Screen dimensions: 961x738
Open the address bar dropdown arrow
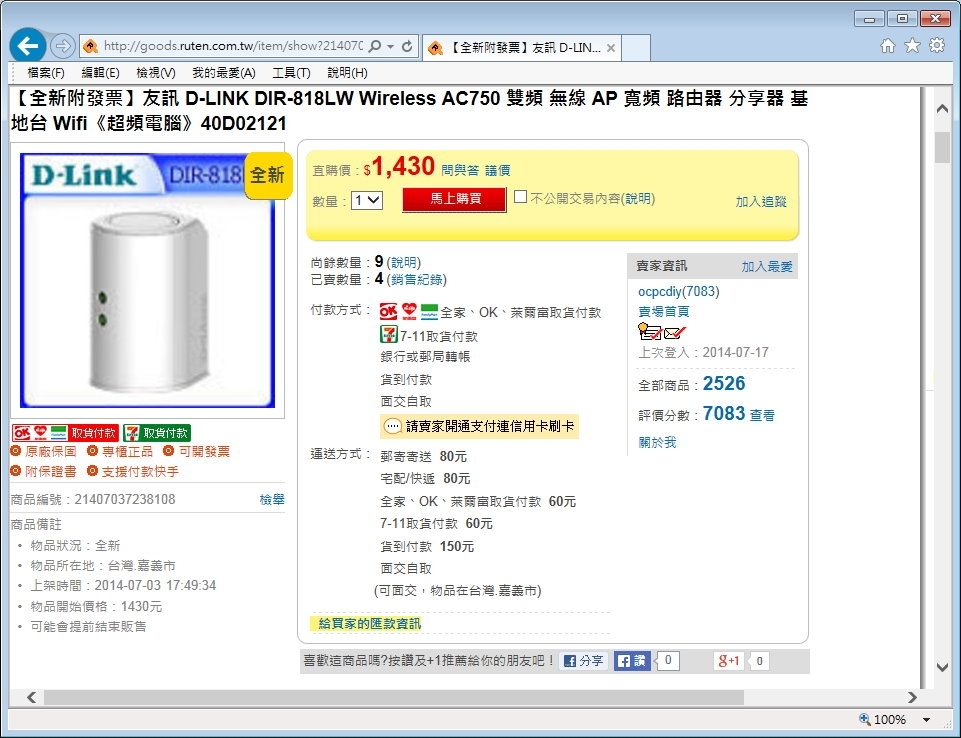click(x=390, y=47)
